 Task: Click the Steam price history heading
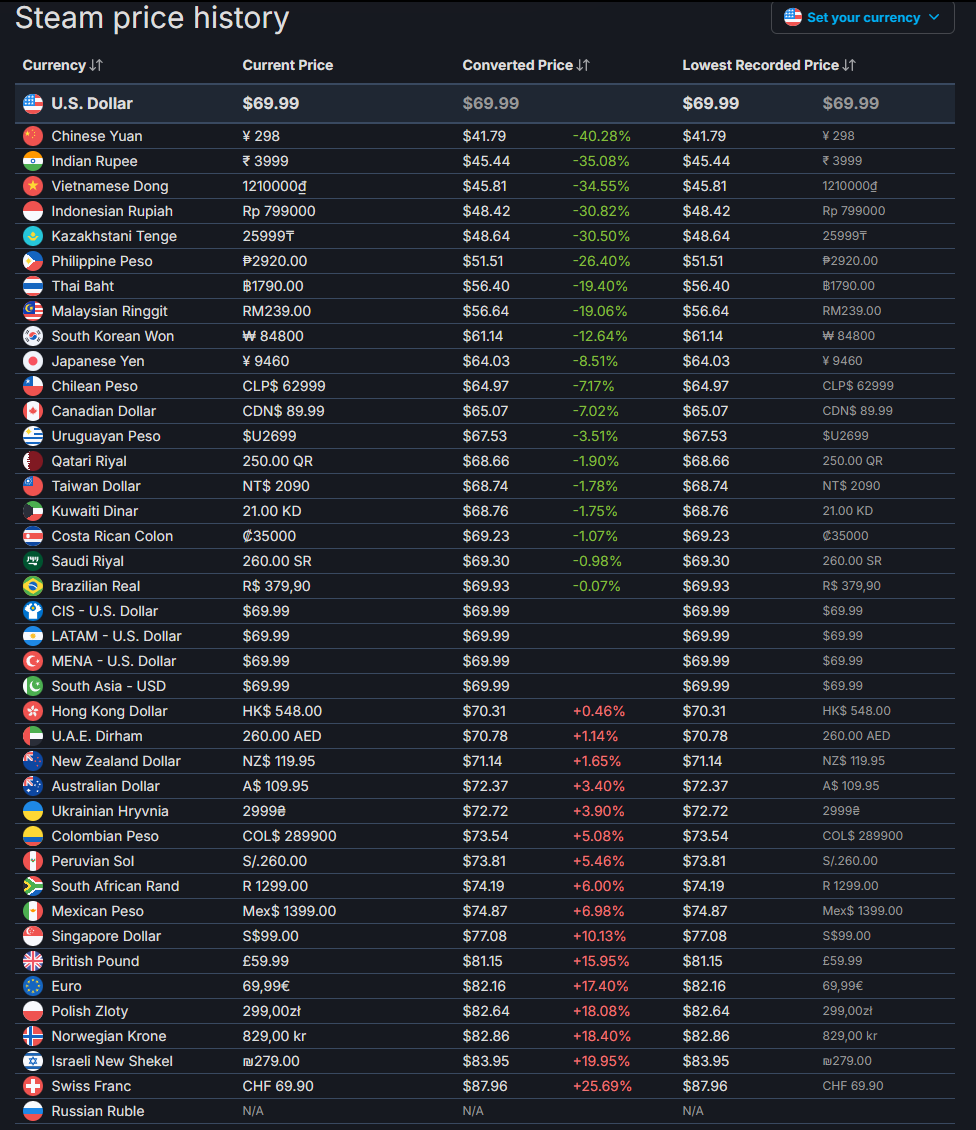(x=152, y=17)
